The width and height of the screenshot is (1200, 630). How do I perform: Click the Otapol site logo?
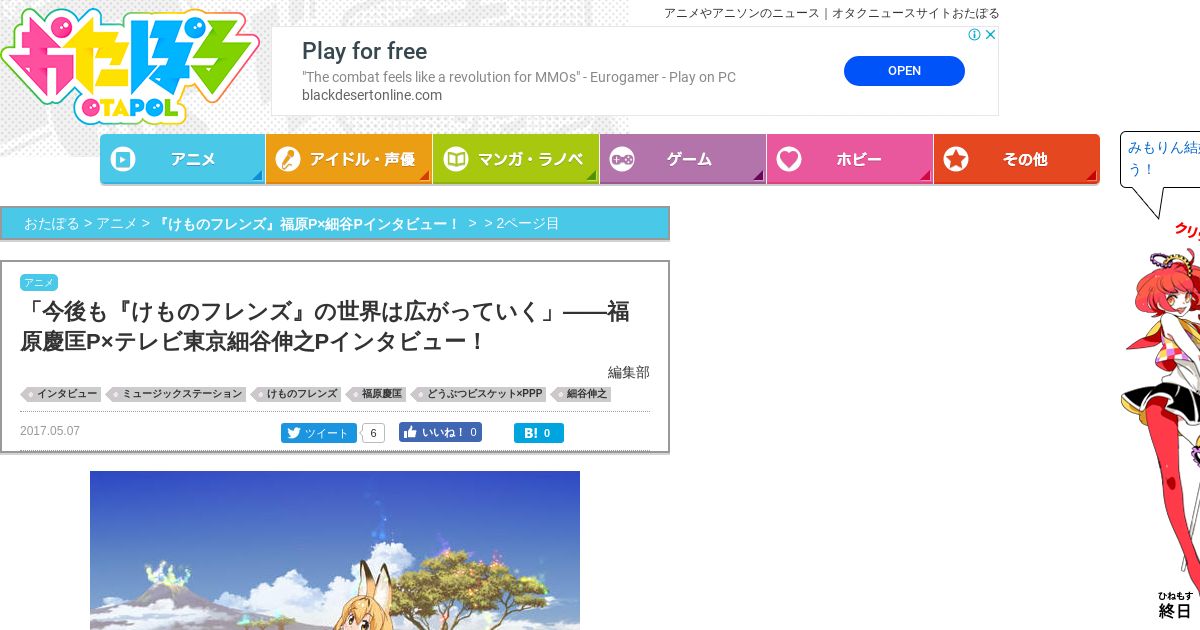pyautogui.click(x=129, y=67)
